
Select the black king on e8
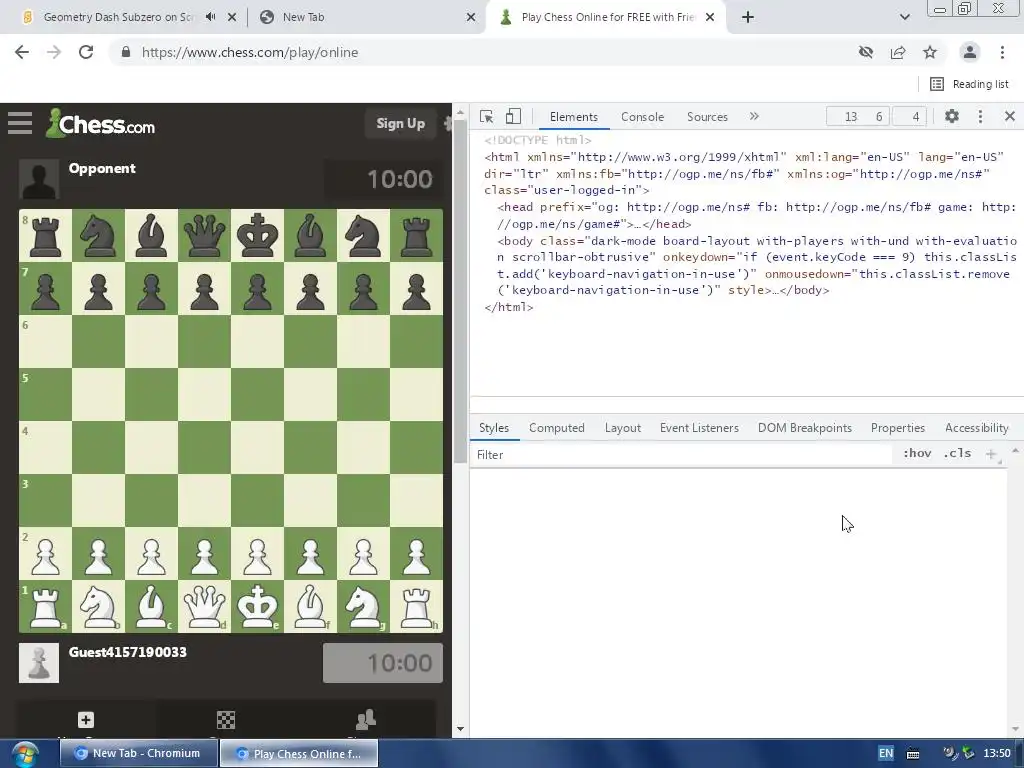pos(257,236)
